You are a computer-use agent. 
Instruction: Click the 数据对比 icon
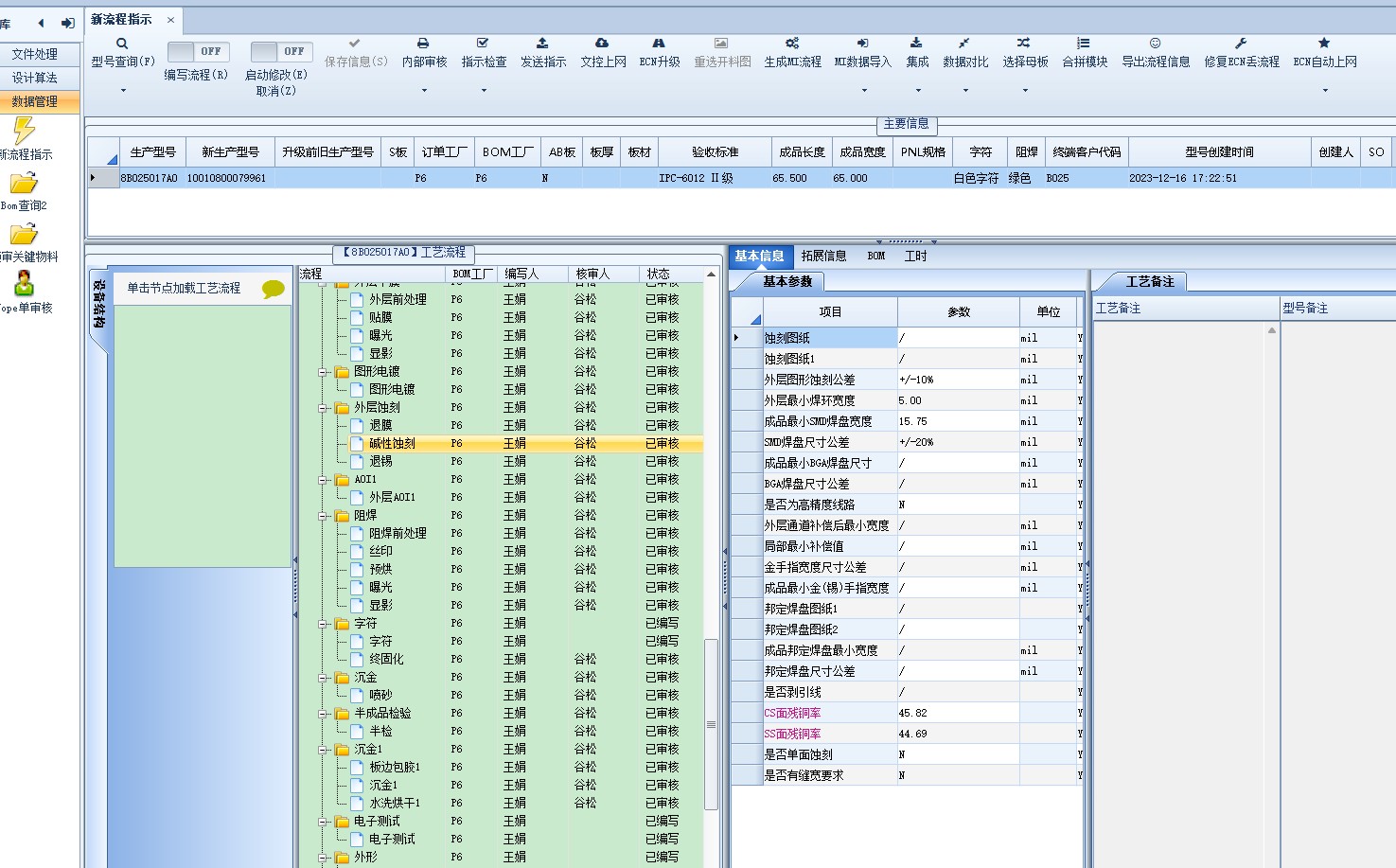click(964, 43)
